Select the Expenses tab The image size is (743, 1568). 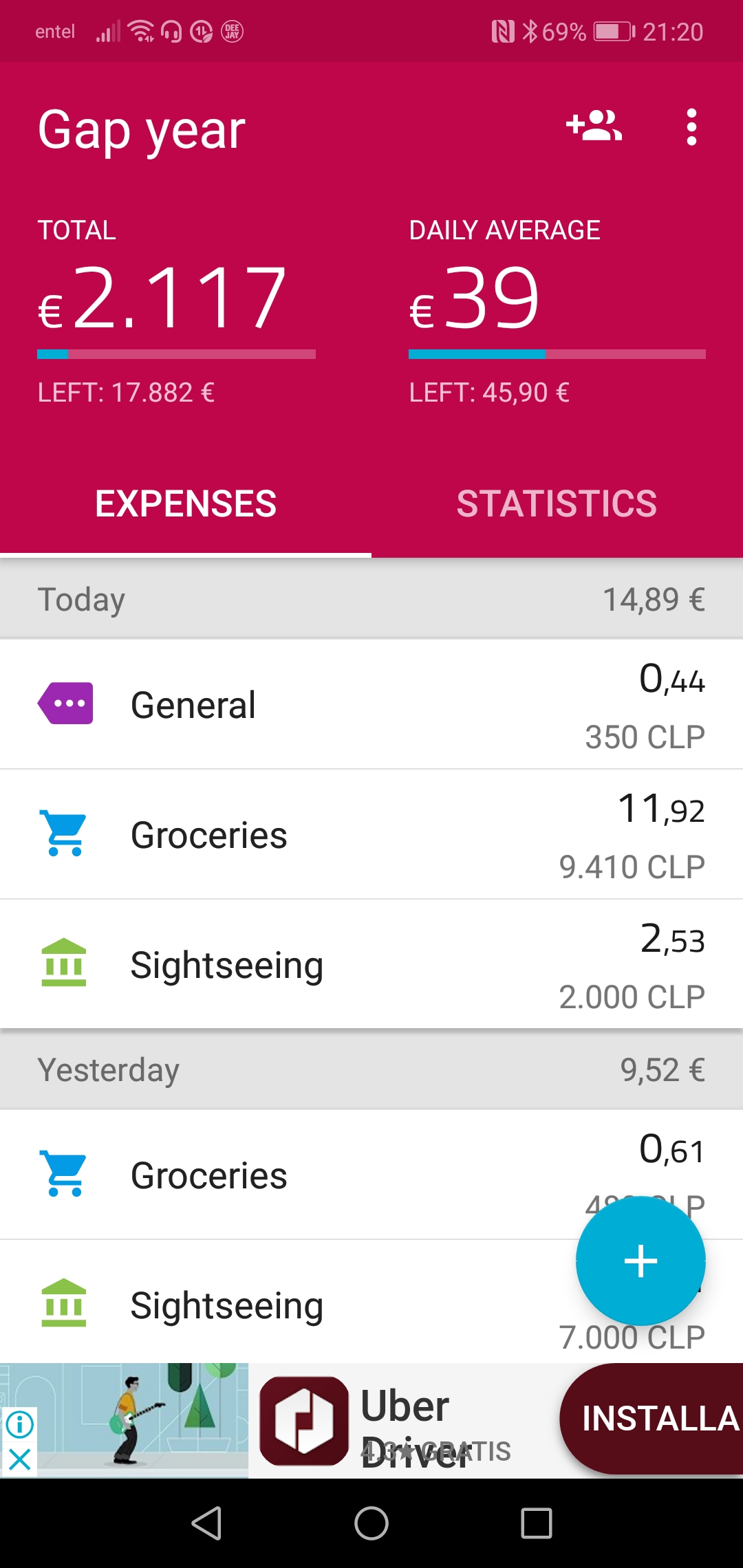click(186, 503)
